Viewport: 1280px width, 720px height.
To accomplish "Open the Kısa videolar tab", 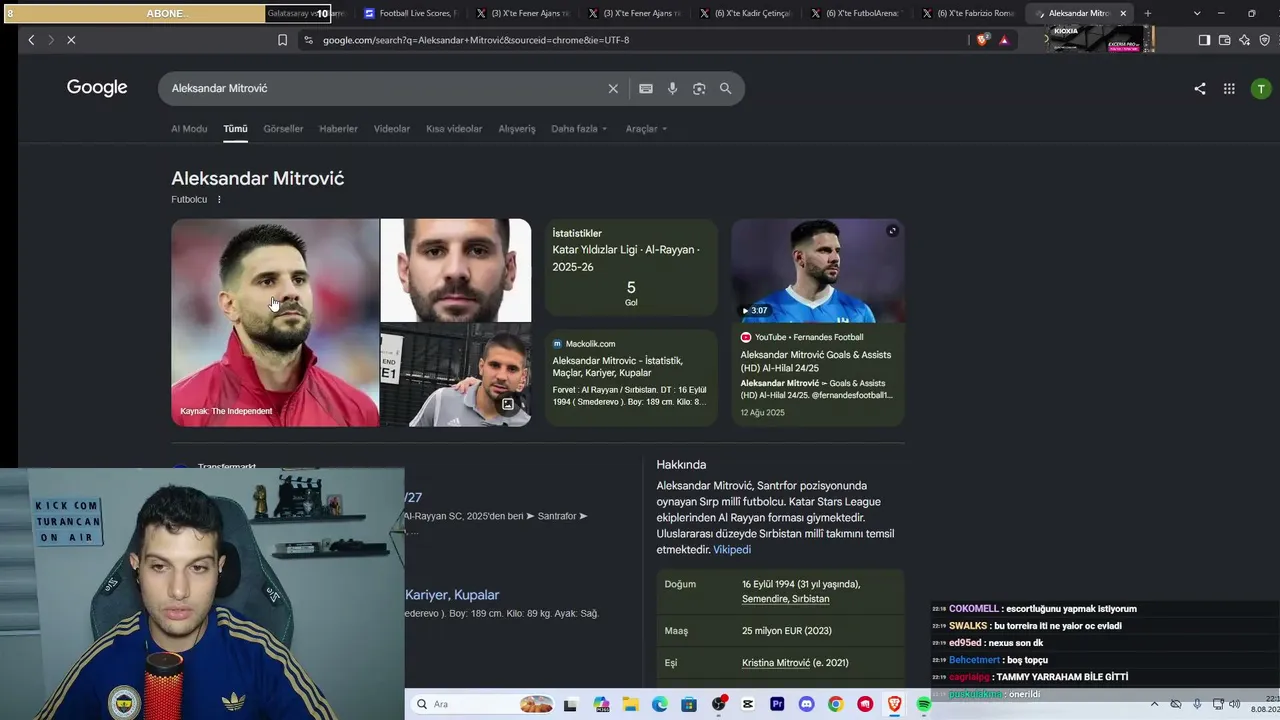I will 454,129.
